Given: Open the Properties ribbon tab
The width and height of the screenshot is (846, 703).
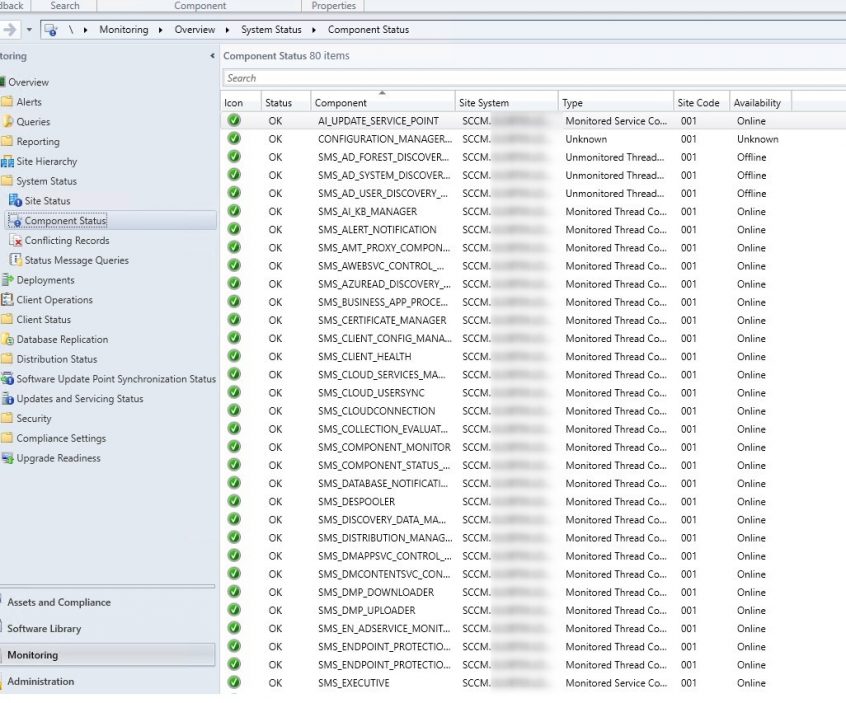Looking at the screenshot, I should point(333,5).
